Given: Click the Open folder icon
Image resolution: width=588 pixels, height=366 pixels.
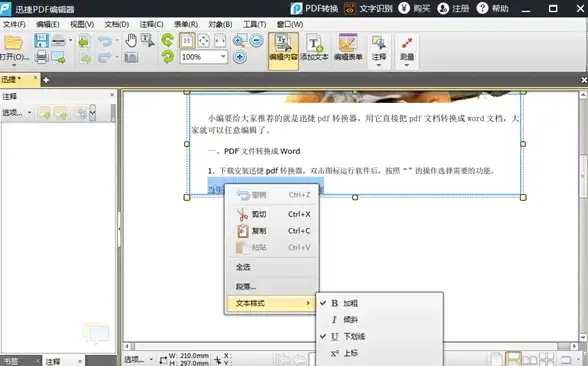Looking at the screenshot, I should [14, 43].
